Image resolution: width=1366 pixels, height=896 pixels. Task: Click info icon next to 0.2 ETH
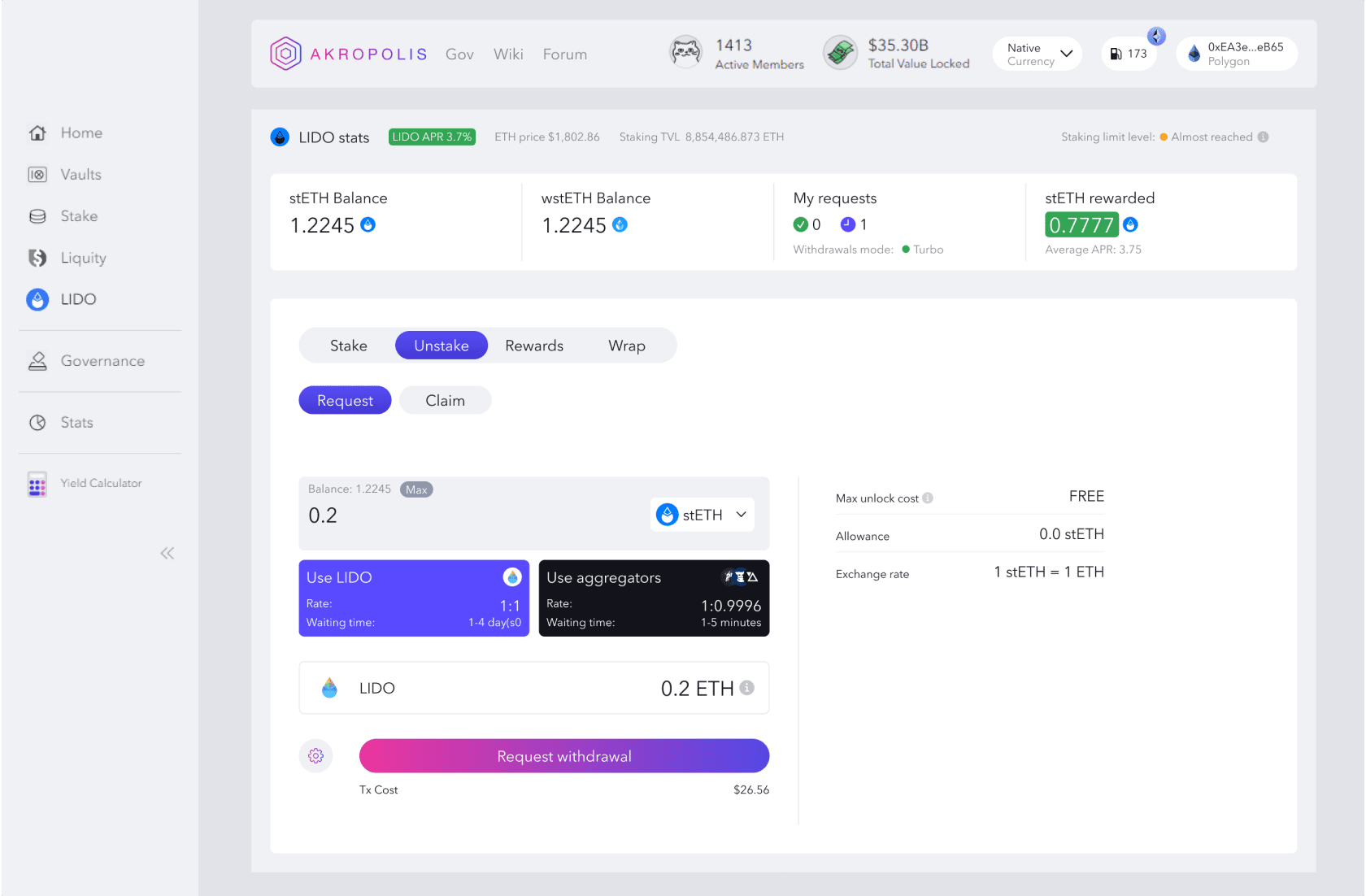(x=747, y=688)
